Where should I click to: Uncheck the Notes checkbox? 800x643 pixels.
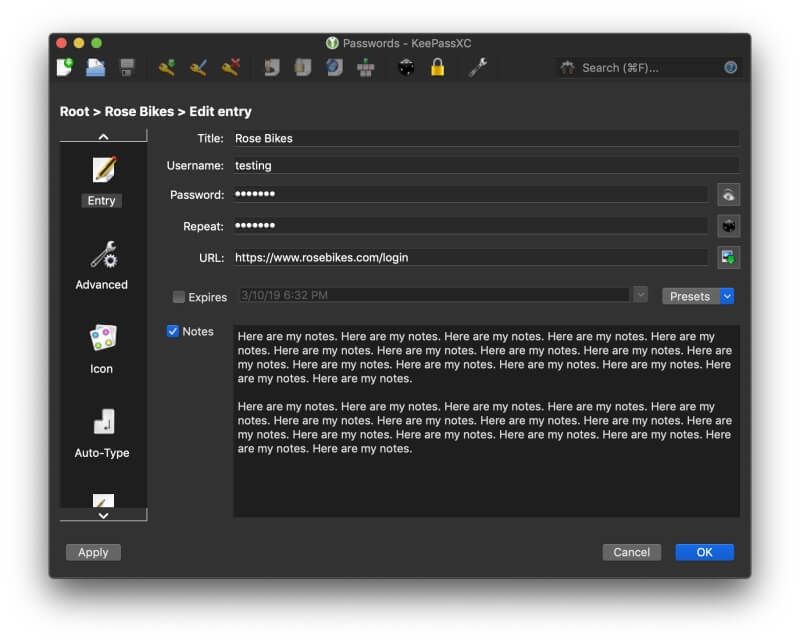coord(172,331)
